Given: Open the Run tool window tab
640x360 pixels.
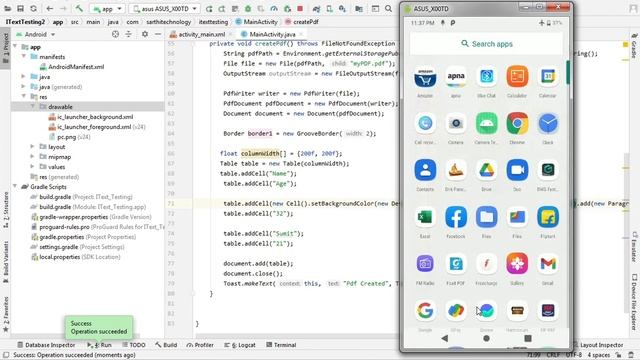Looking at the screenshot, I should 99,345.
